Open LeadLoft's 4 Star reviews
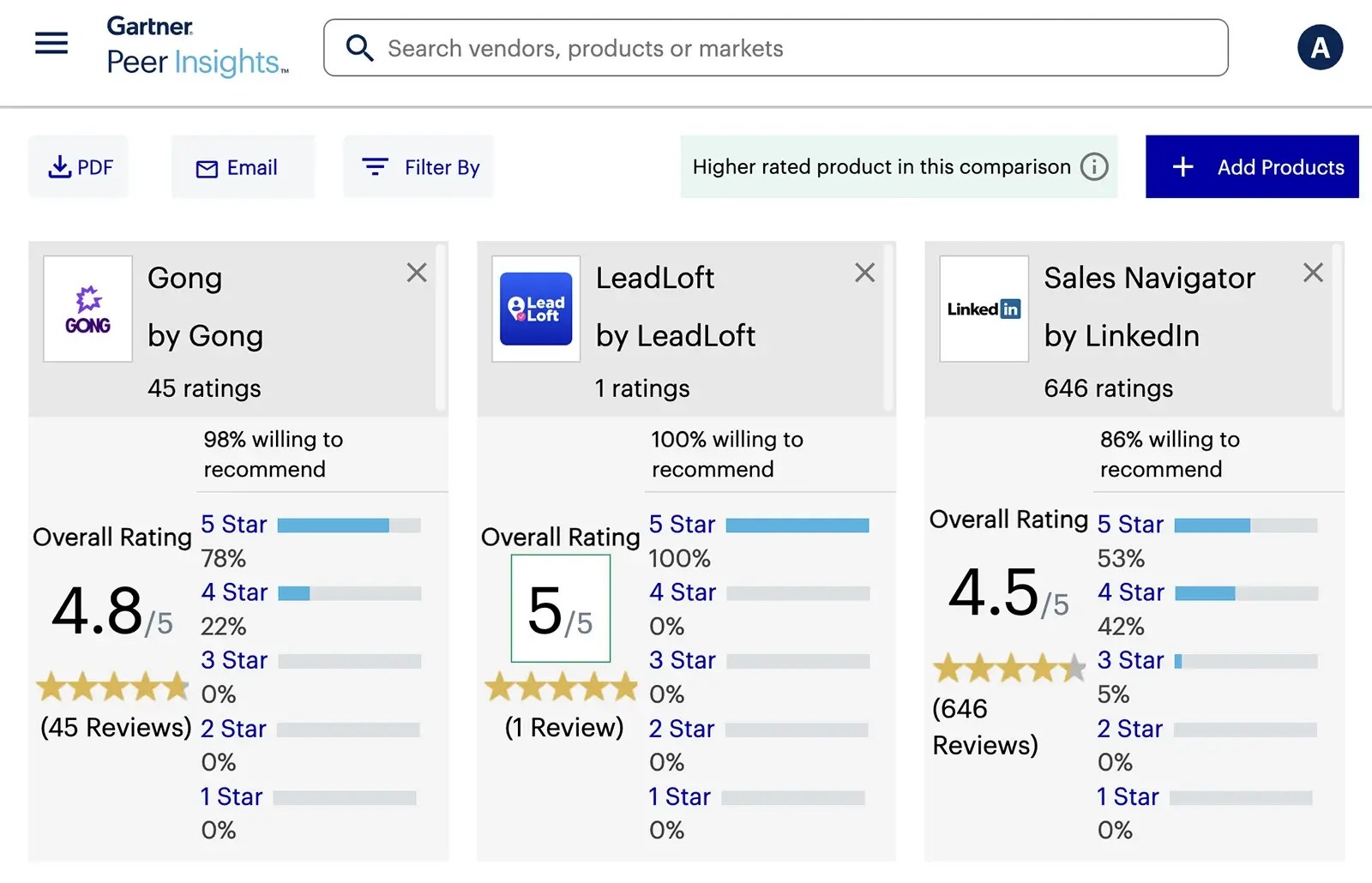Image resolution: width=1372 pixels, height=883 pixels. pyautogui.click(x=683, y=592)
